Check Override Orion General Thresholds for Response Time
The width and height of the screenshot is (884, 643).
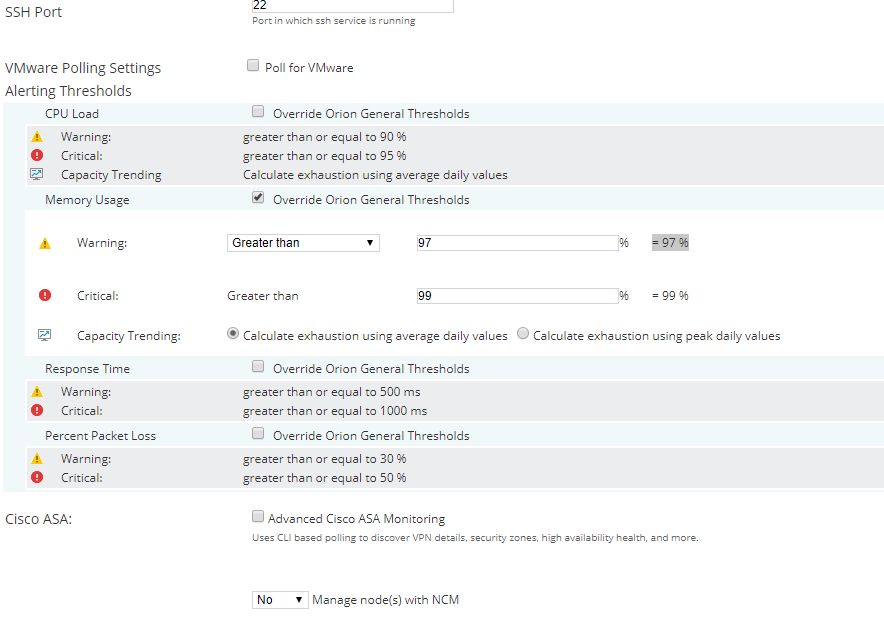tap(258, 367)
